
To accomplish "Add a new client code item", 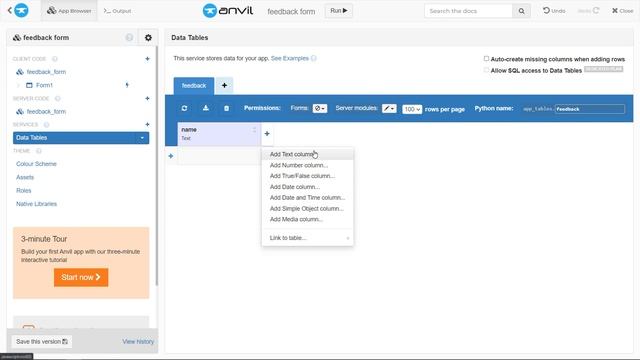I will [147, 59].
